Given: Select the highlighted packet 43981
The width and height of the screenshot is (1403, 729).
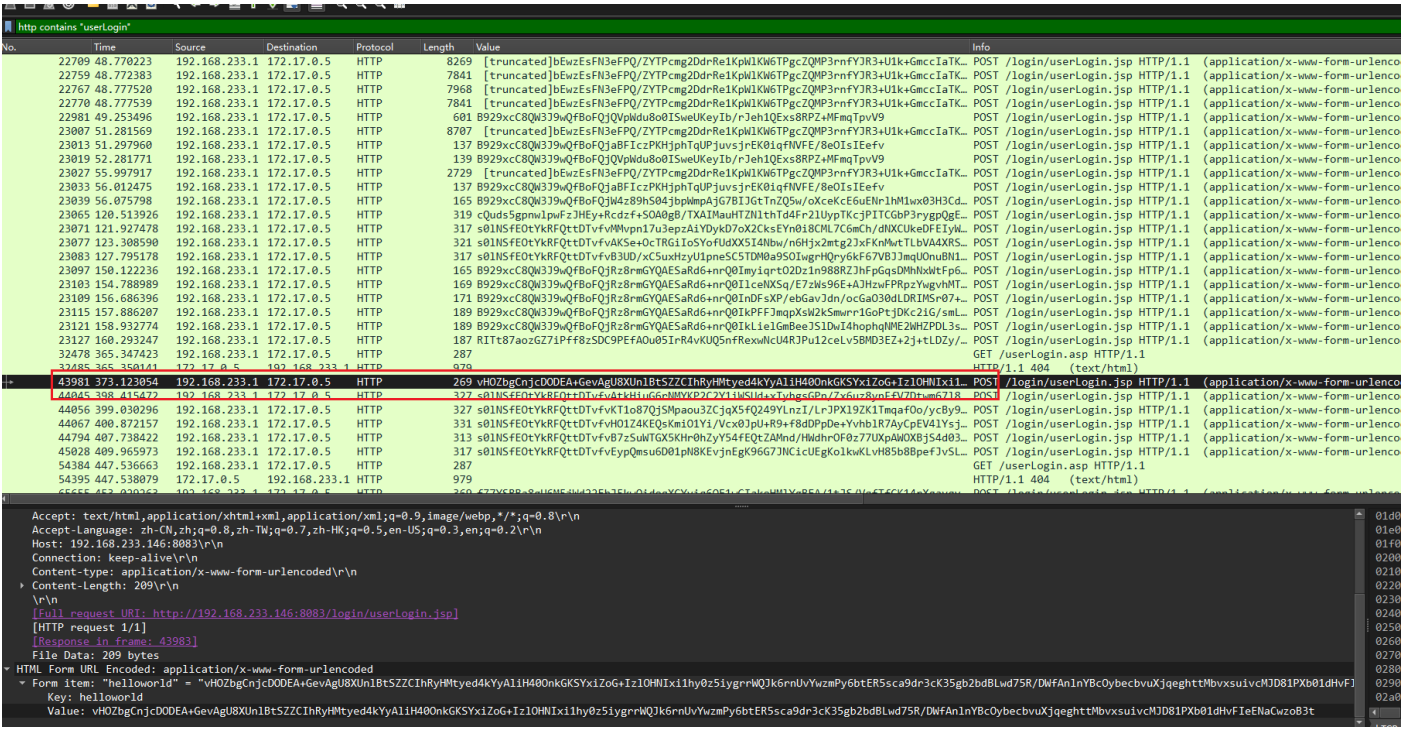Looking at the screenshot, I should 700,382.
